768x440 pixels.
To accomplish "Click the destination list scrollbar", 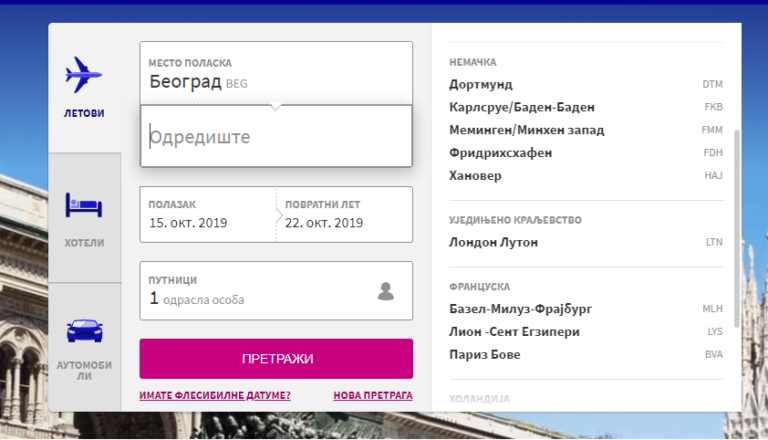I will click(x=736, y=228).
